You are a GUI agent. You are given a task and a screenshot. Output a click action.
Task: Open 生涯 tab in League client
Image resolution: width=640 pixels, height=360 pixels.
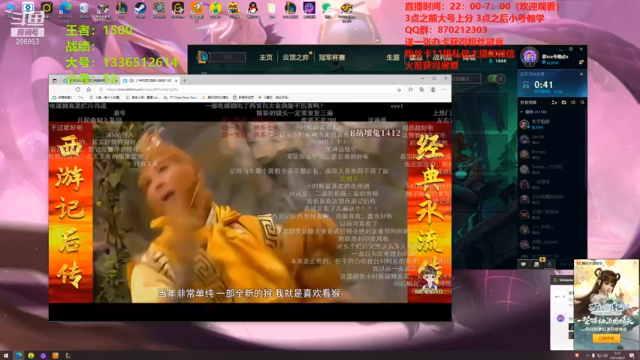[393, 58]
